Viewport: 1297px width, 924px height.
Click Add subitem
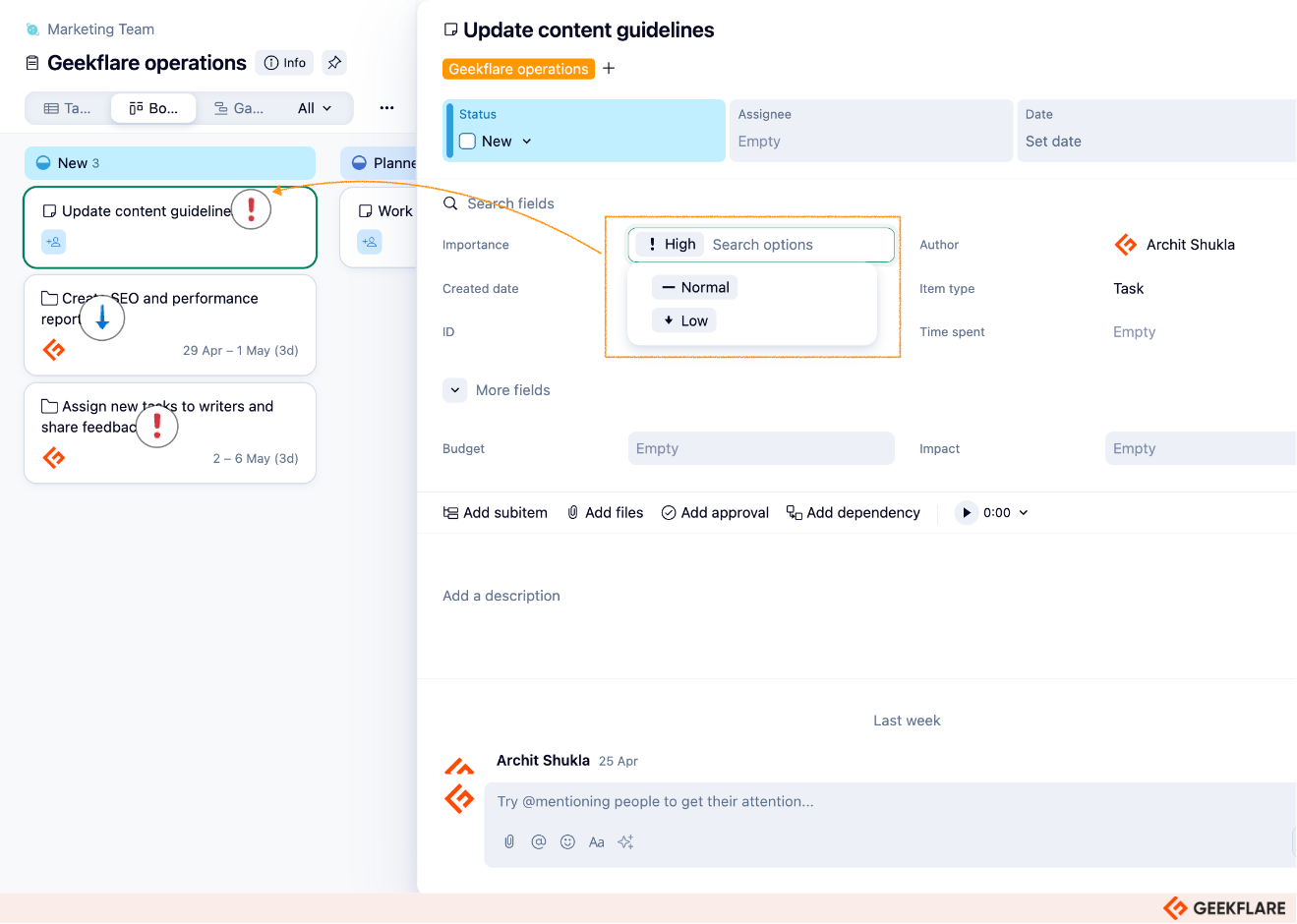[496, 513]
